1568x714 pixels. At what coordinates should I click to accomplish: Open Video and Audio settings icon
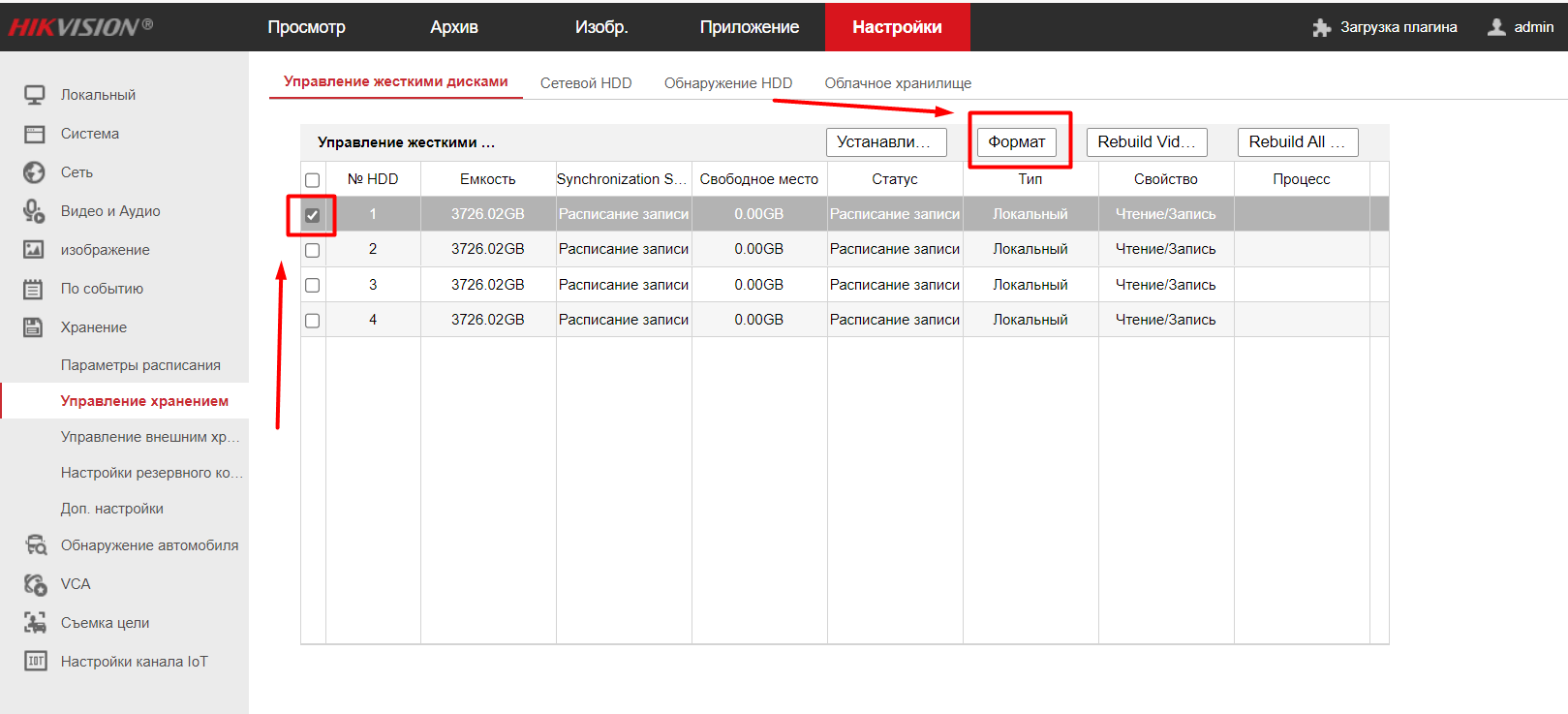(x=35, y=211)
